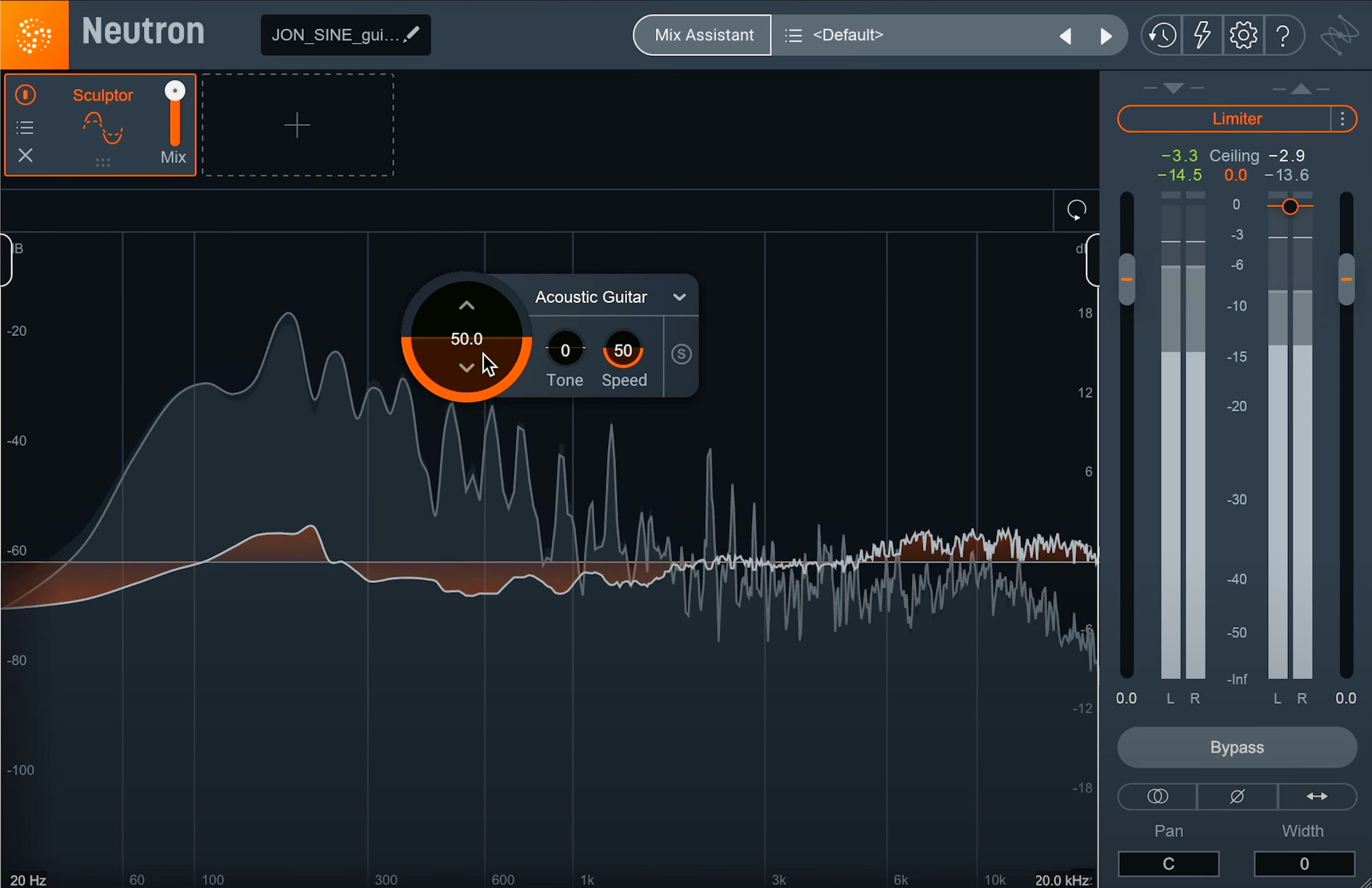Grab the Sculptor module reorder handle dots
Screen dimensions: 1372x888
click(x=103, y=163)
